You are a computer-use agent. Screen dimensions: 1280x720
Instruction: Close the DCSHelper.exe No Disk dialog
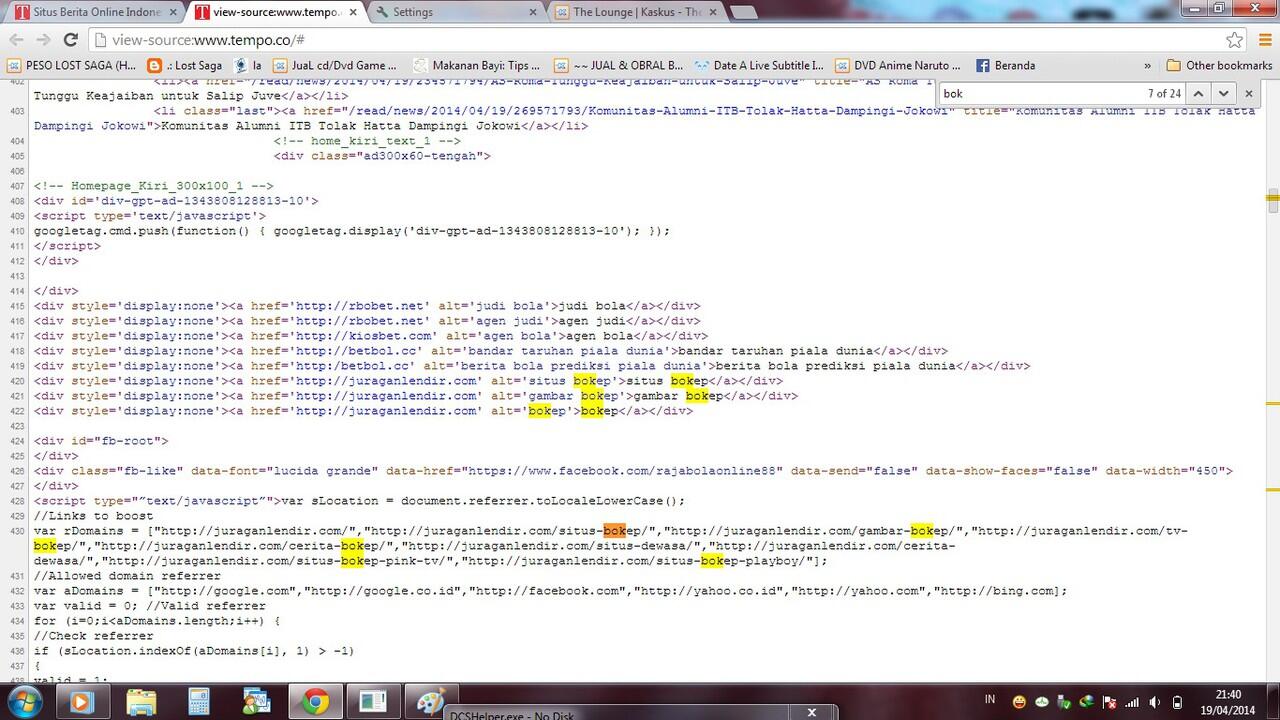(811, 712)
